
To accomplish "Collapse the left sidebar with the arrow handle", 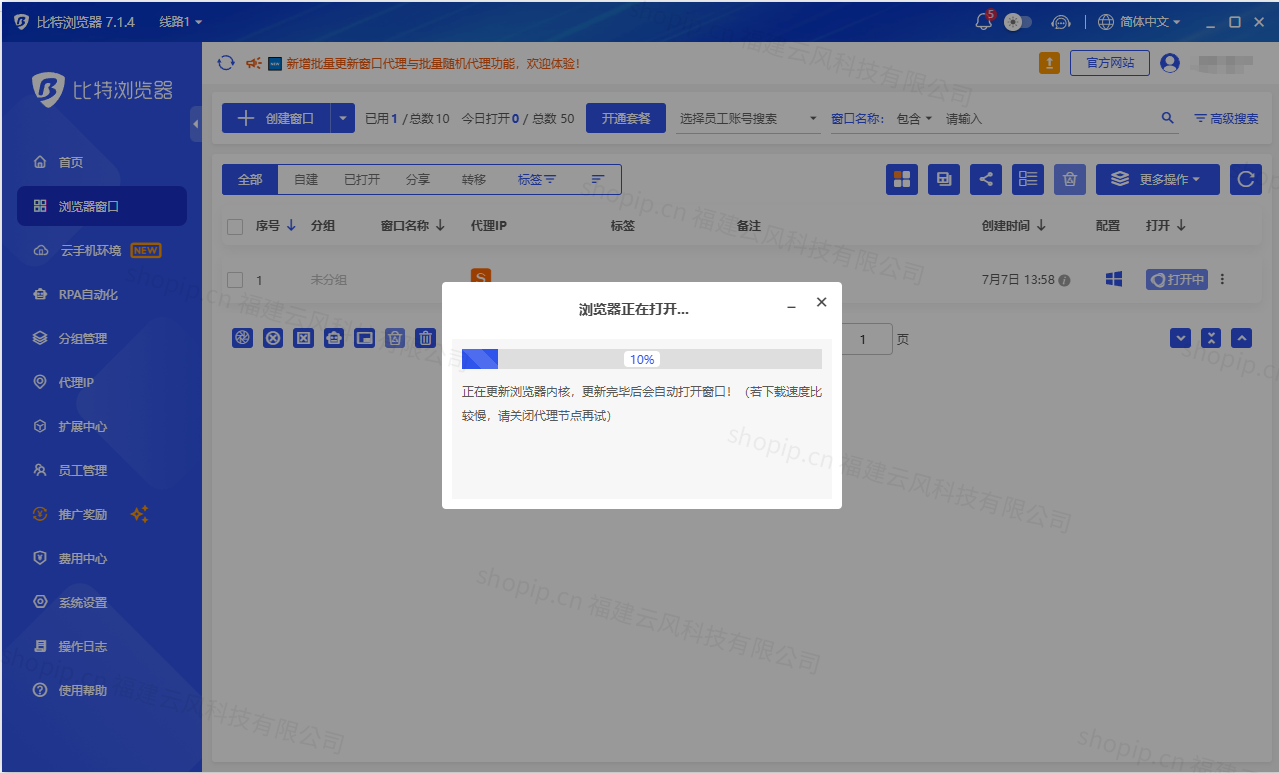I will pyautogui.click(x=195, y=124).
